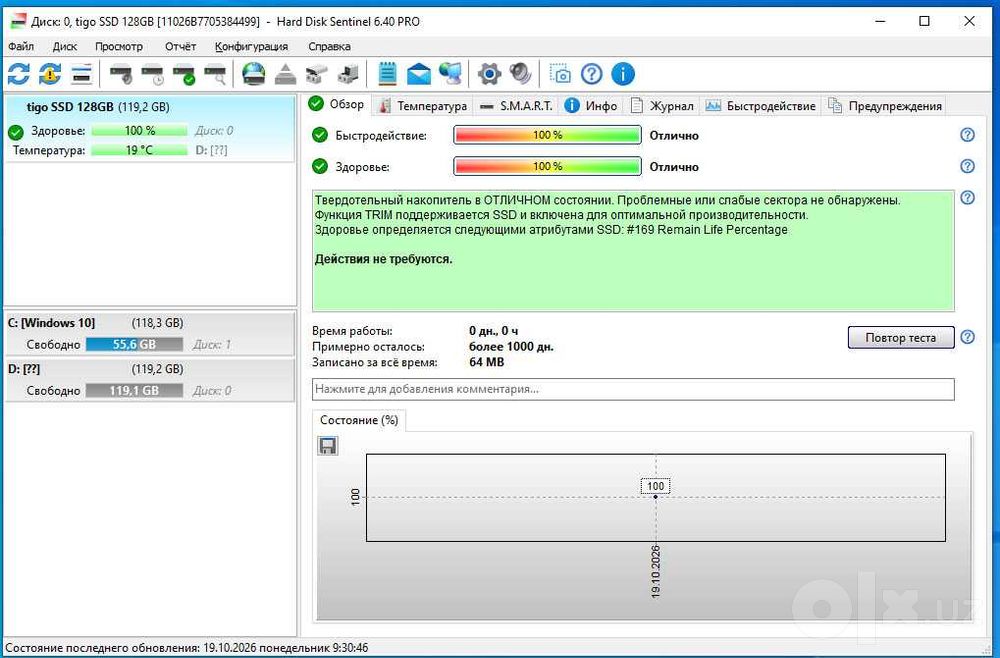Screen dimensions: 1000x658
Task: Switch to the Предупреждения tab
Action: (x=885, y=106)
